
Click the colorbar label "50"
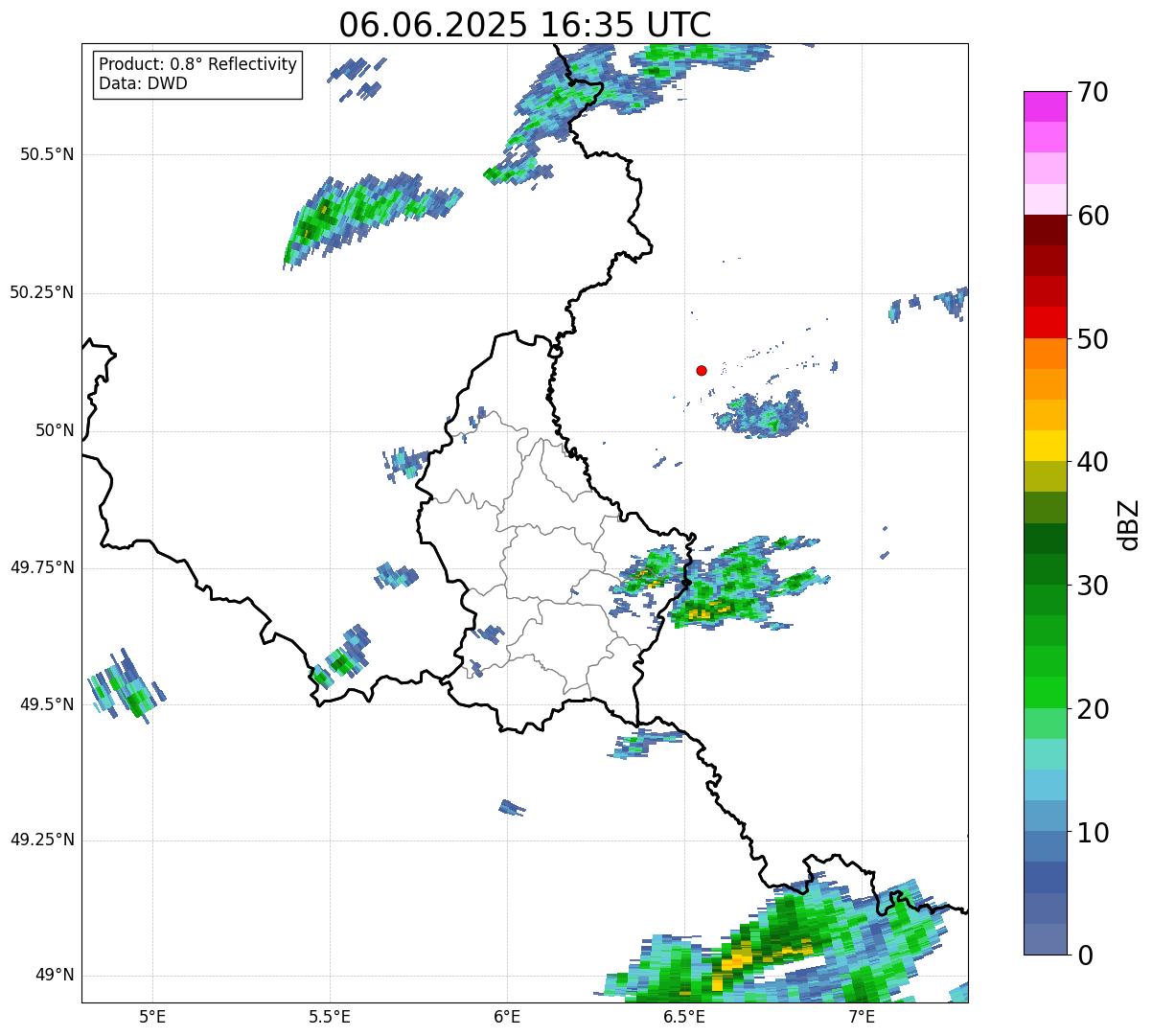coord(1093,339)
